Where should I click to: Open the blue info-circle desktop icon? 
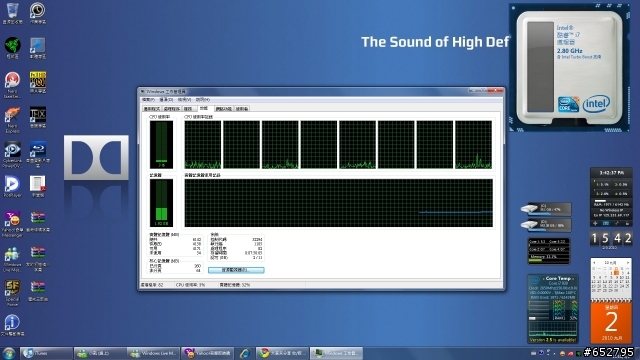[x=12, y=325]
